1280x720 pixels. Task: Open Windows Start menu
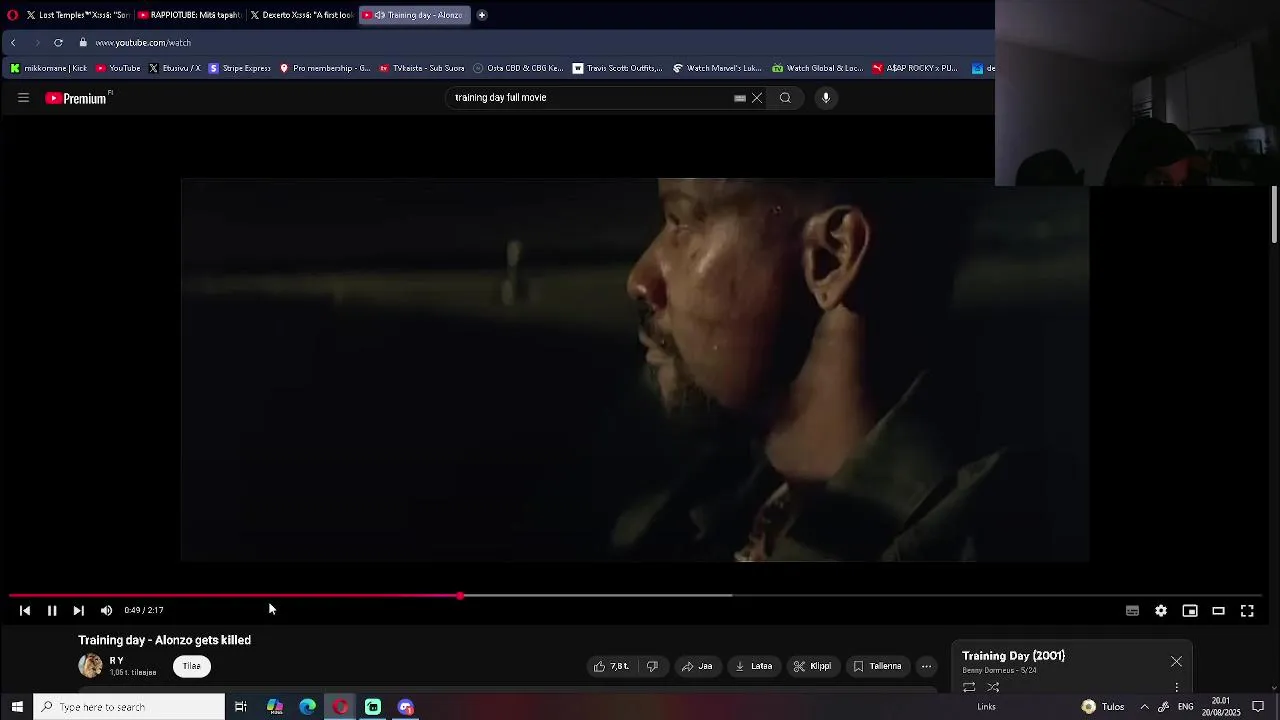[16, 707]
